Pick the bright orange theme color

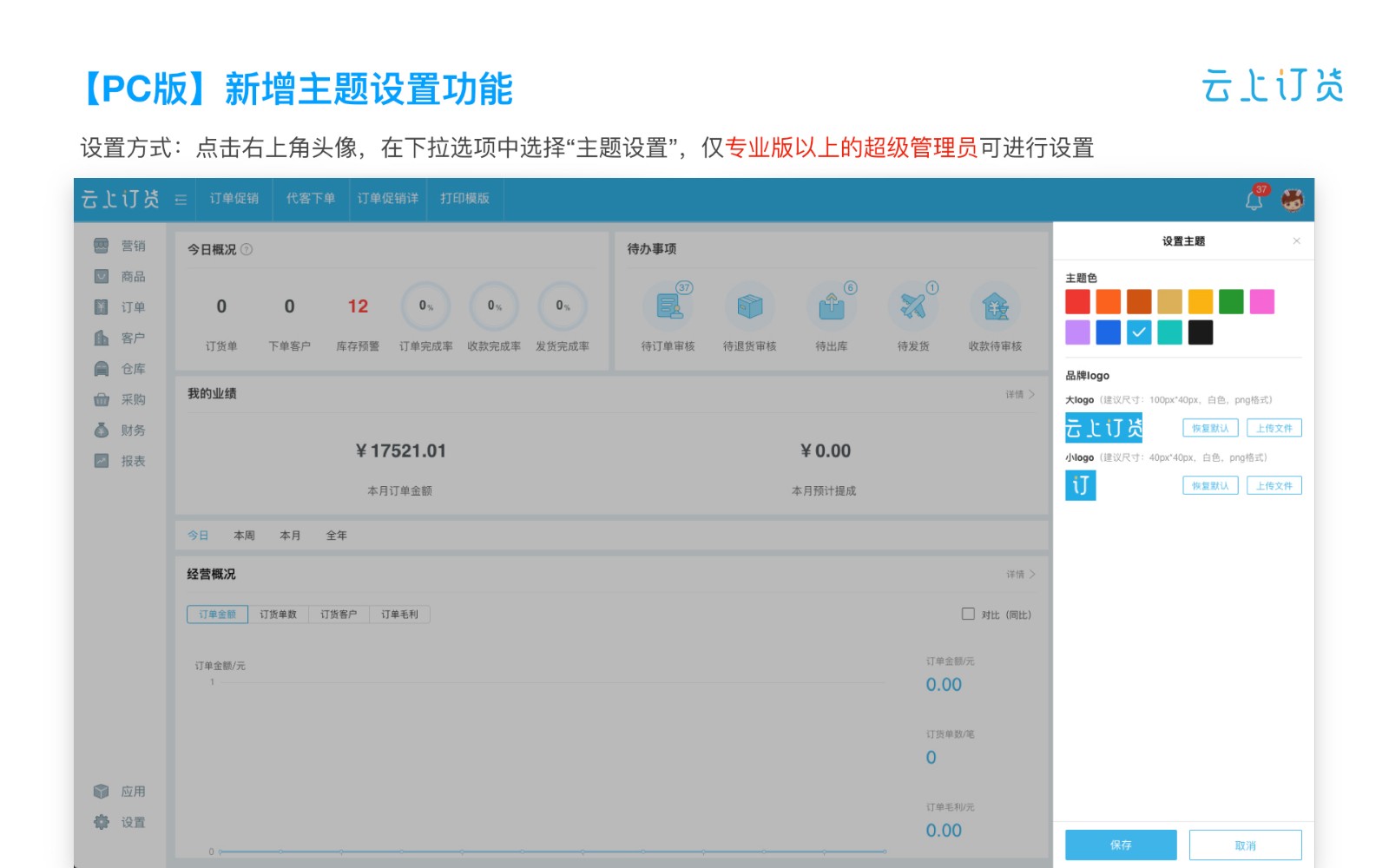(x=1109, y=301)
